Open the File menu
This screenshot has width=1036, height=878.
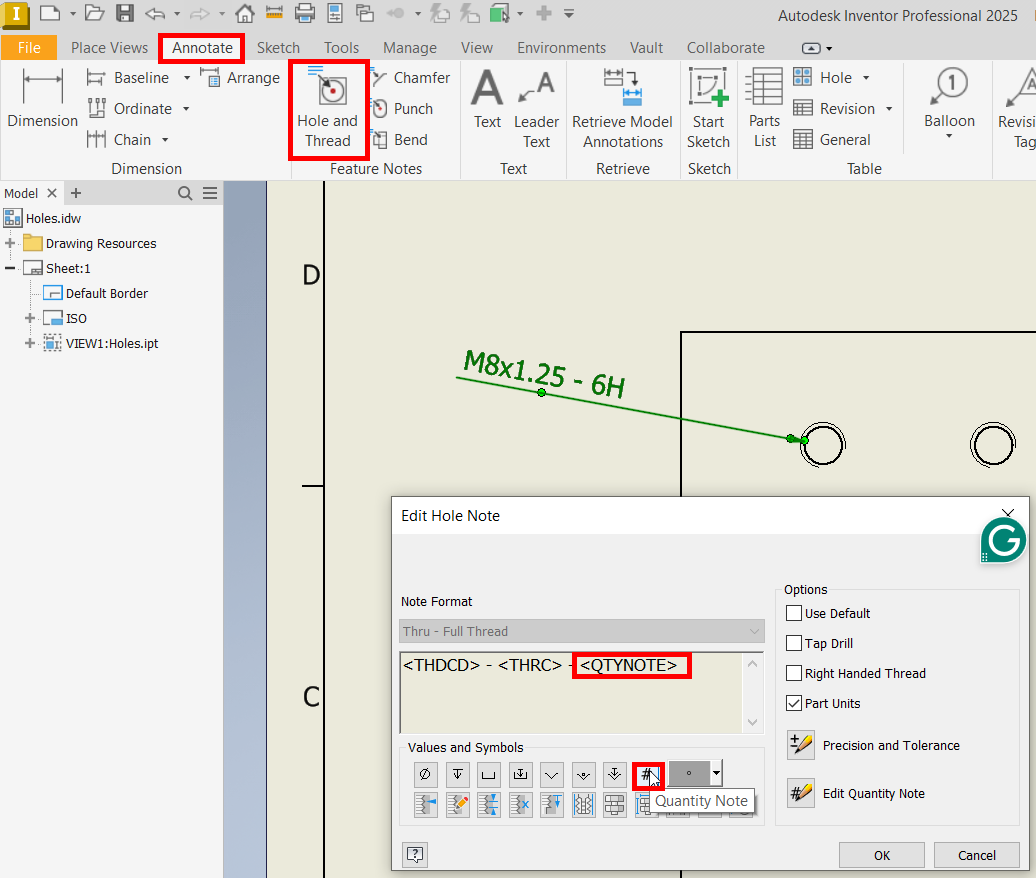pyautogui.click(x=29, y=47)
